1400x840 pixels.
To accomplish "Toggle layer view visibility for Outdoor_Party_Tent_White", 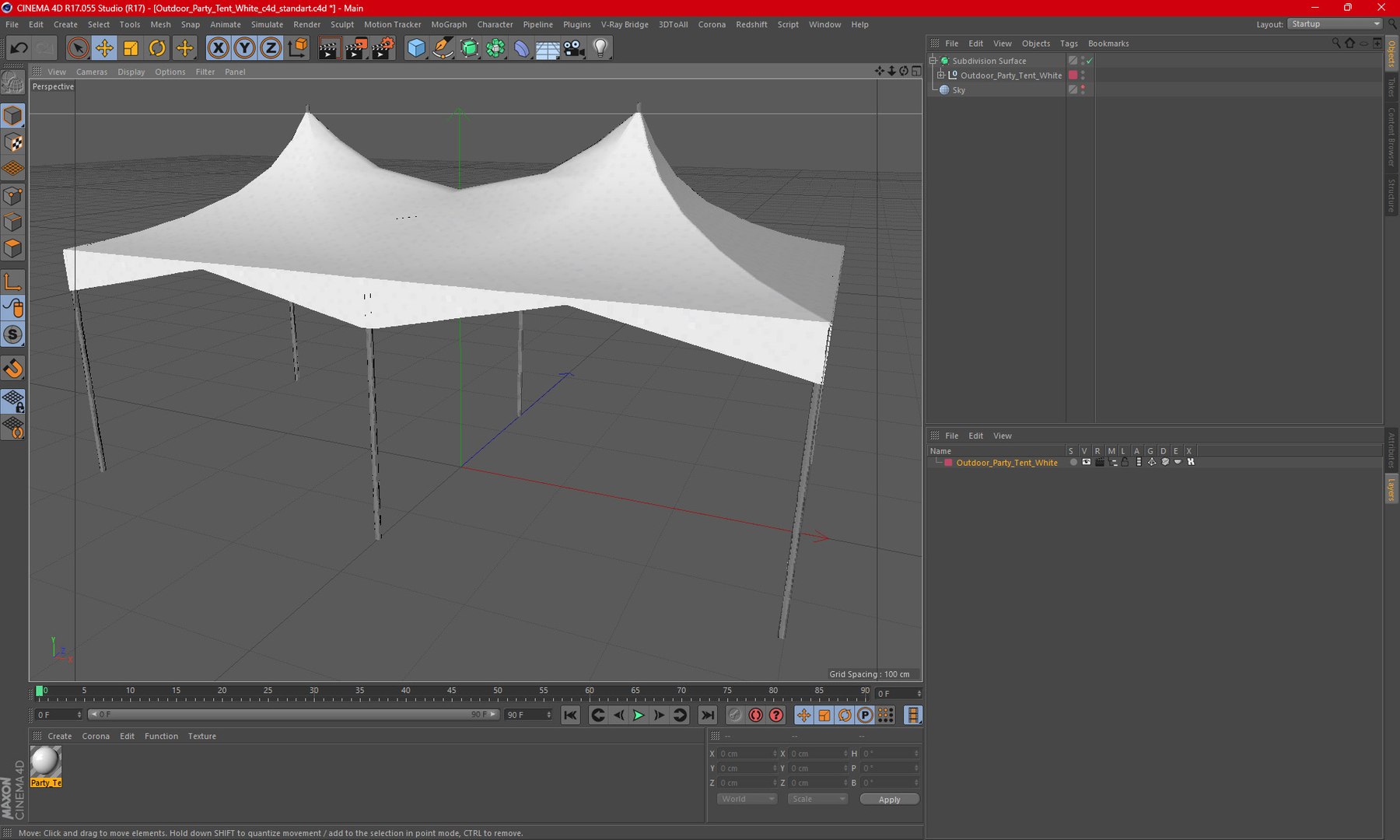I will point(1087,463).
